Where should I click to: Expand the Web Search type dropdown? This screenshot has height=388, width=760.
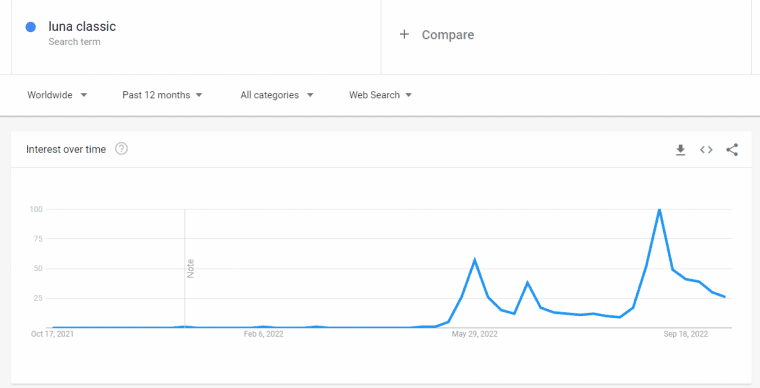tap(380, 95)
